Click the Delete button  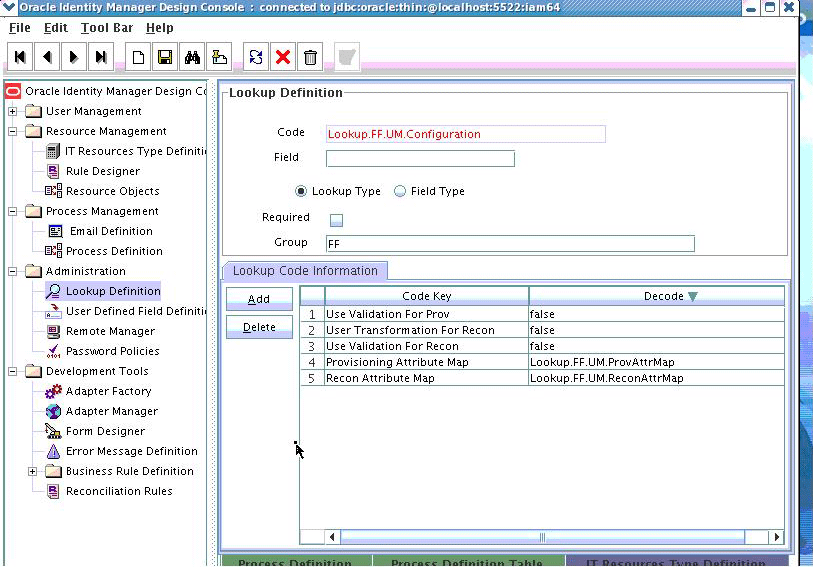[259, 327]
